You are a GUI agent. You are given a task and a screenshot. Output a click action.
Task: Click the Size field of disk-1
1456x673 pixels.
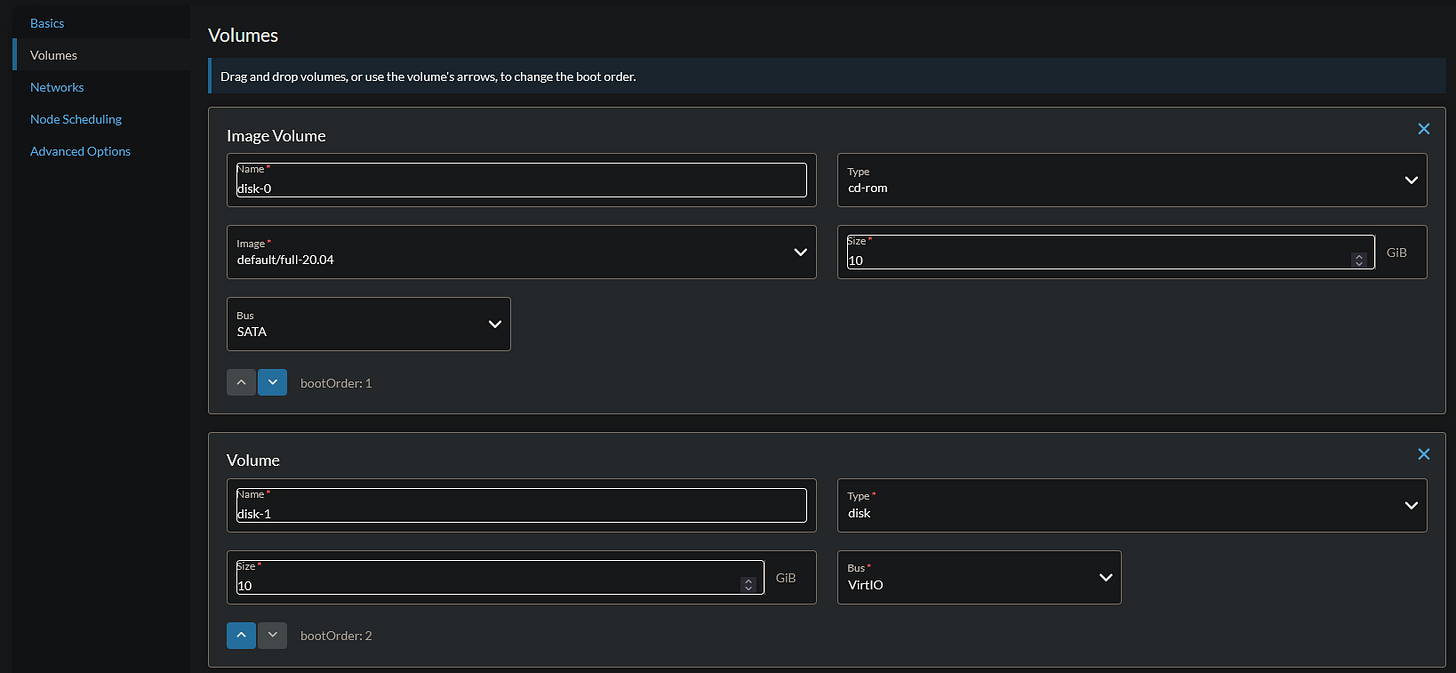tap(490, 585)
